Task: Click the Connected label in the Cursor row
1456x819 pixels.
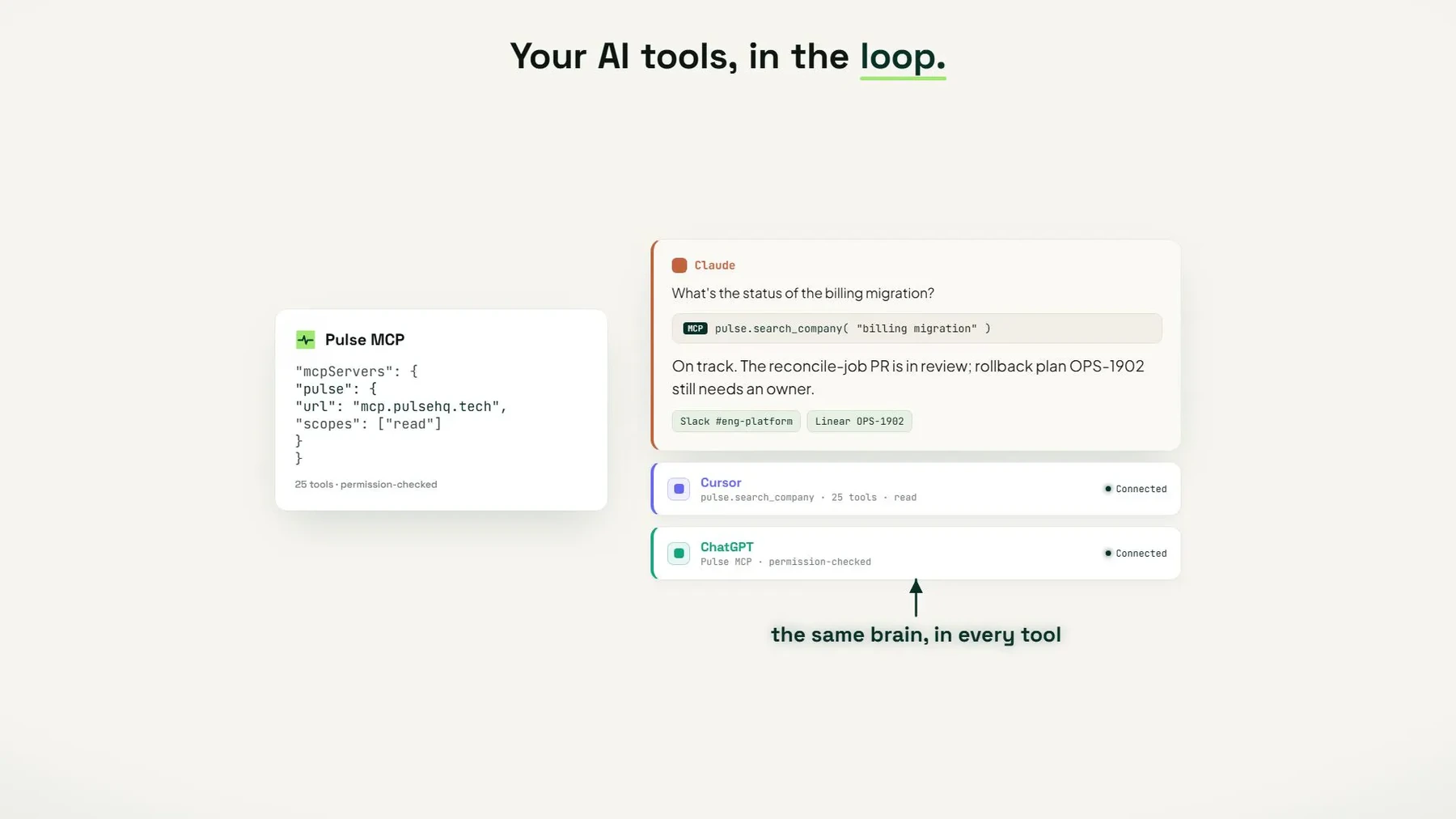Action: tap(1141, 489)
